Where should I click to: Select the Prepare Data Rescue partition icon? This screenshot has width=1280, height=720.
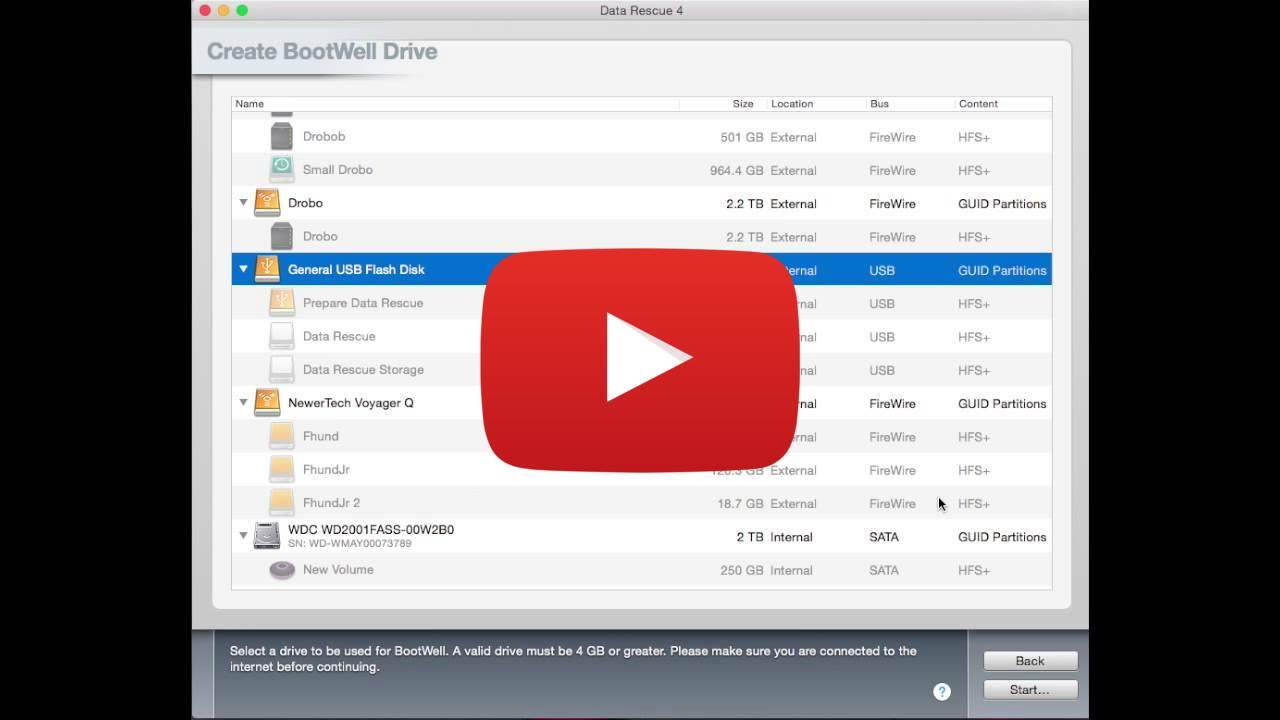click(x=281, y=303)
